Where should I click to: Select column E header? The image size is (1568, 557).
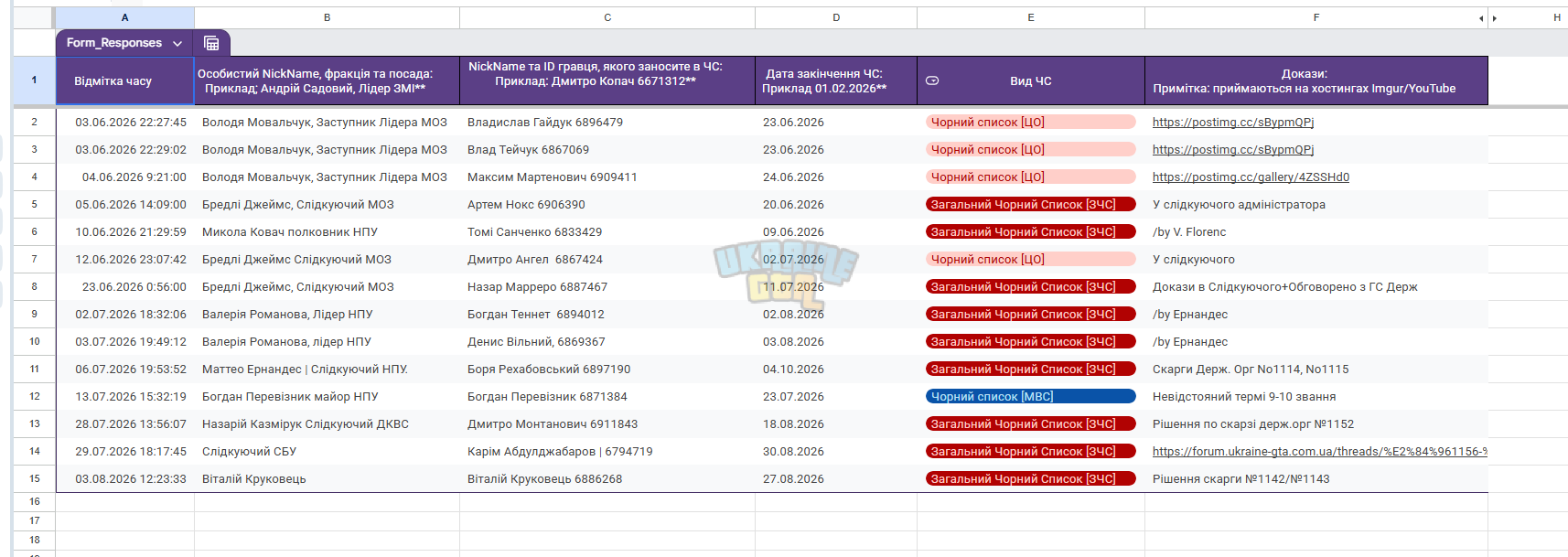coord(1031,17)
